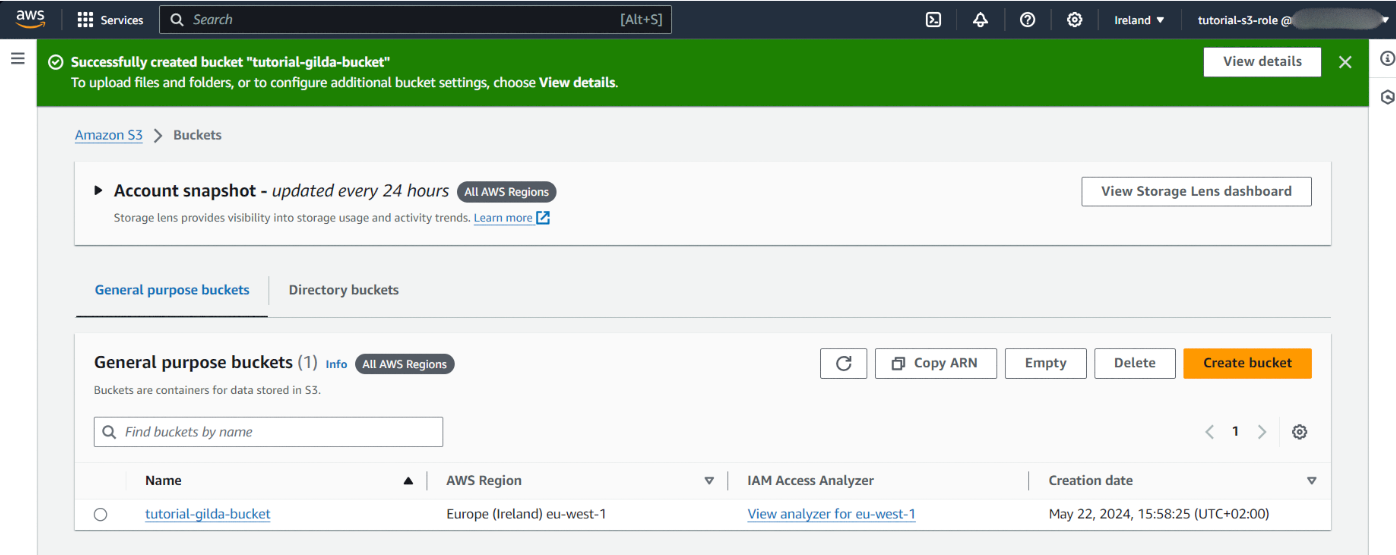Click the IAM Access Analyzer column header
This screenshot has width=1396, height=555.
pyautogui.click(x=811, y=481)
